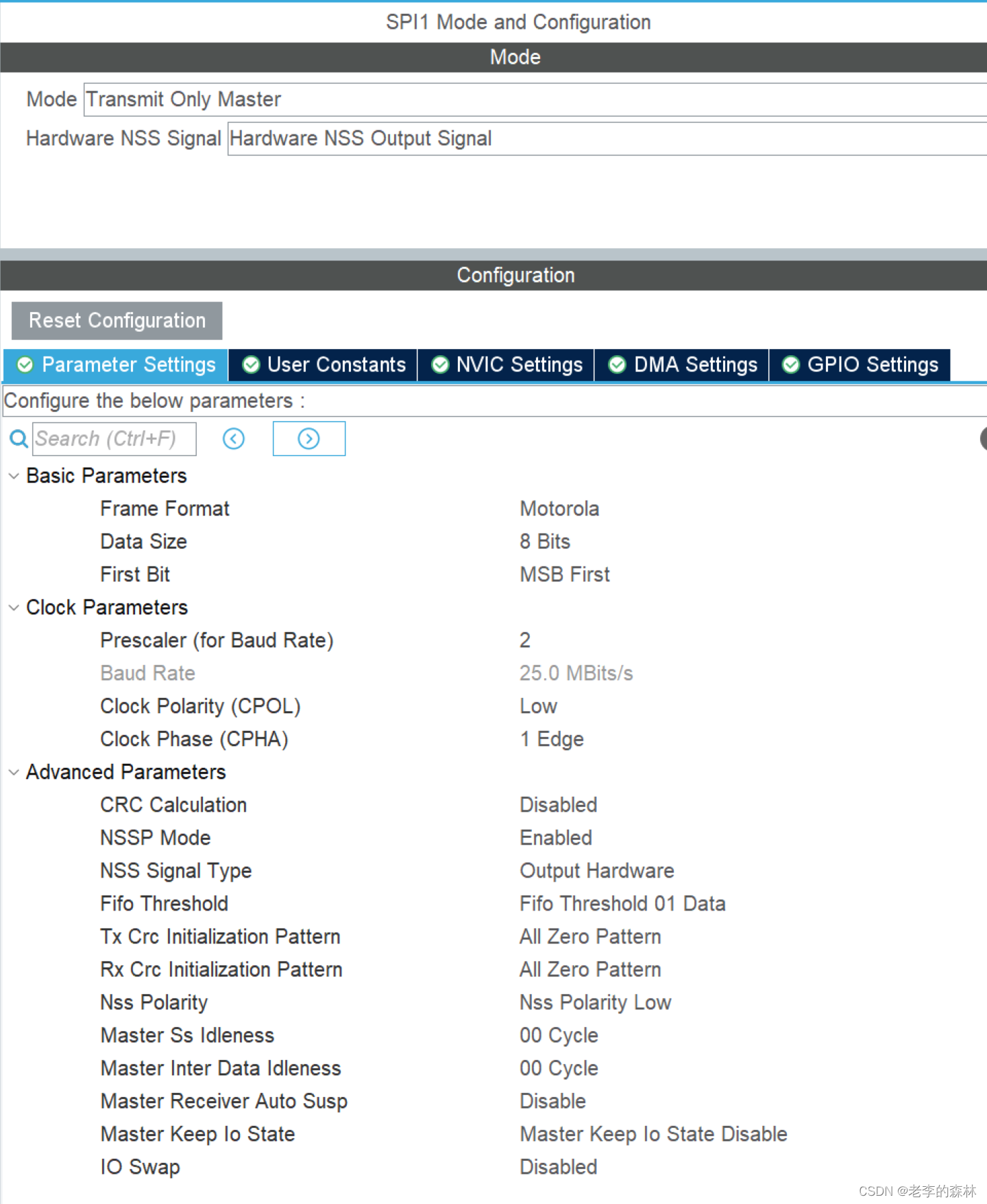The height and width of the screenshot is (1204, 987).
Task: Select the IO Swap row
Action: (x=140, y=1167)
